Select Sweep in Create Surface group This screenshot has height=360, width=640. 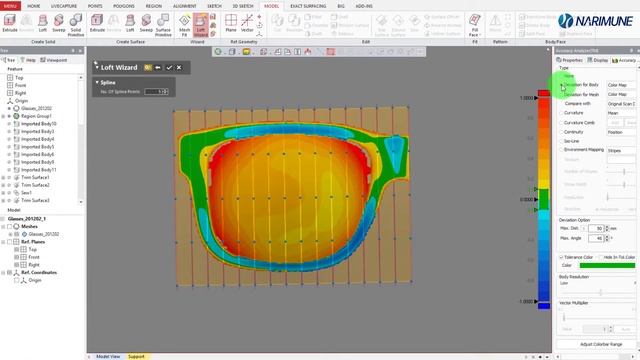pyautogui.click(x=146, y=23)
